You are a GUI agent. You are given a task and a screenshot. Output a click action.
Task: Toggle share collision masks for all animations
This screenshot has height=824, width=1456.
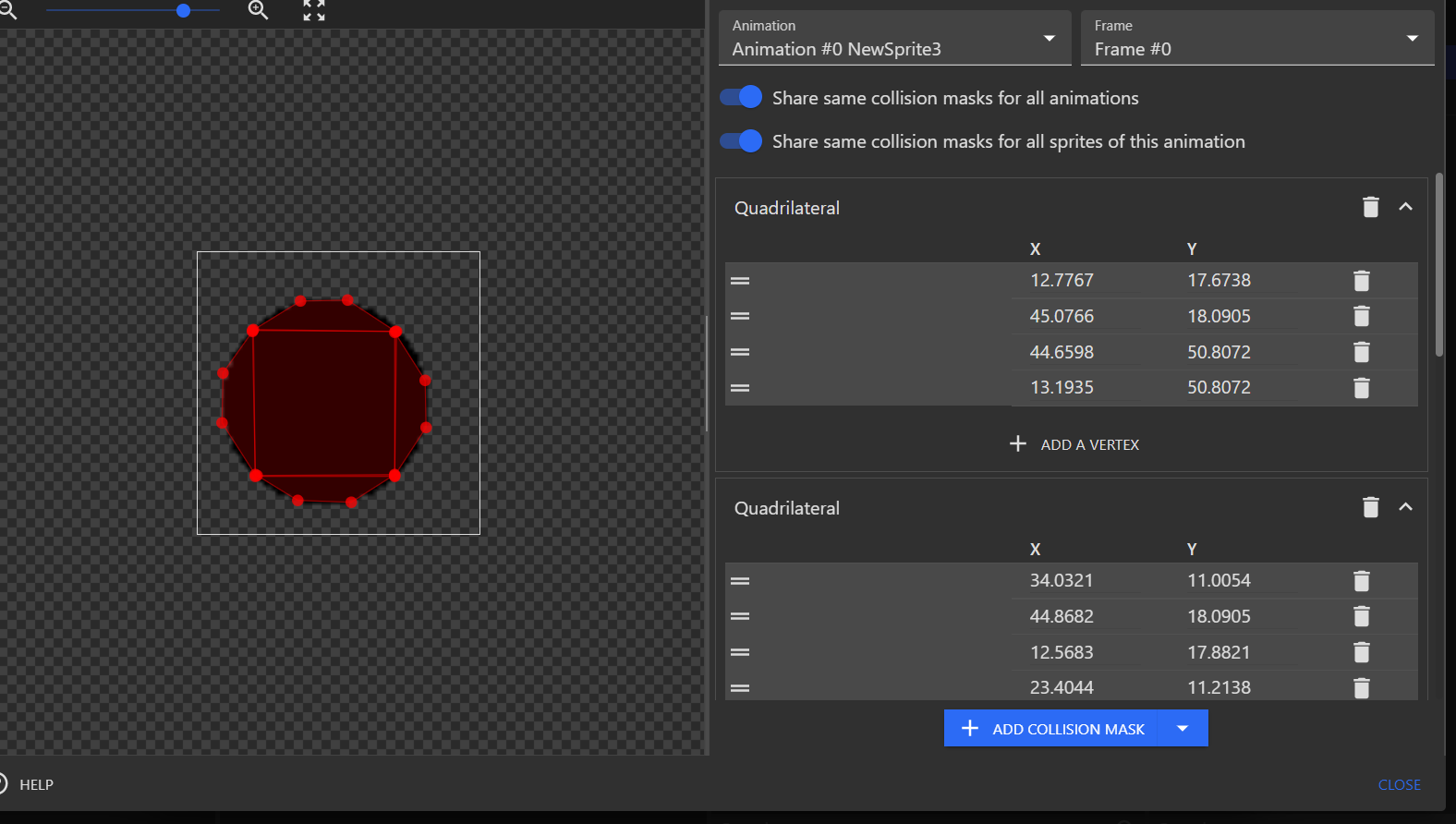coord(741,97)
